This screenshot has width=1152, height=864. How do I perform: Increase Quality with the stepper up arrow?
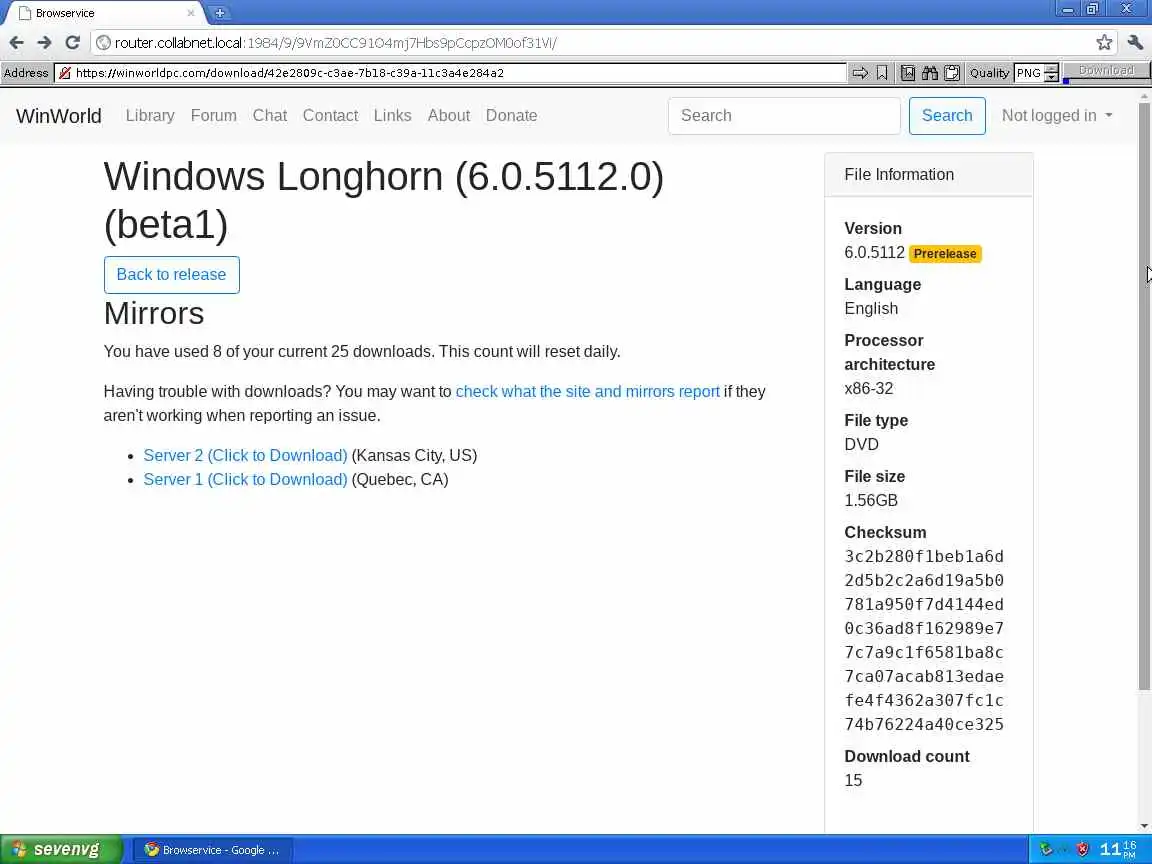1051,68
